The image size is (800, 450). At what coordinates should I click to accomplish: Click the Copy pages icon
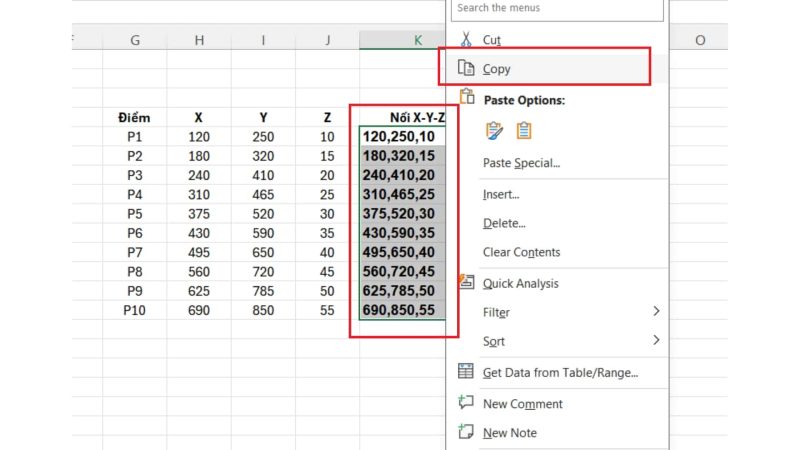pos(466,68)
